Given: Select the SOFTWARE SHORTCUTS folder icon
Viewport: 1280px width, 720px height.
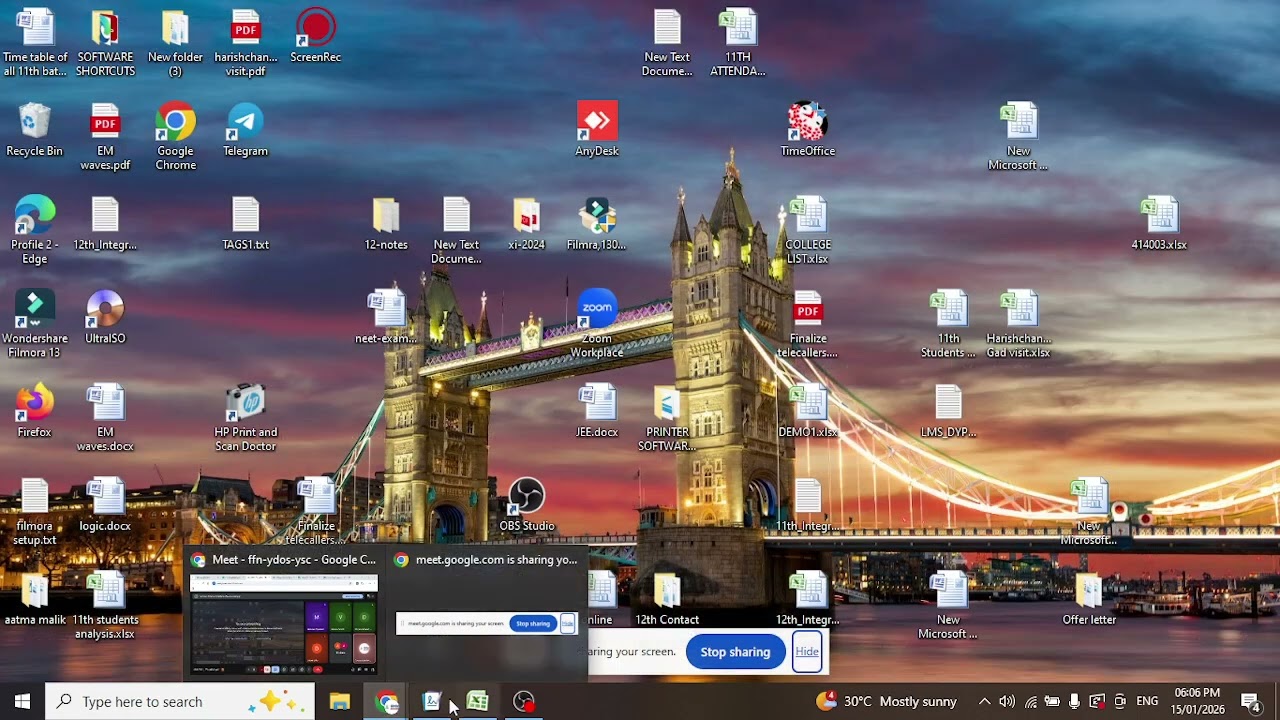Looking at the screenshot, I should 105,44.
